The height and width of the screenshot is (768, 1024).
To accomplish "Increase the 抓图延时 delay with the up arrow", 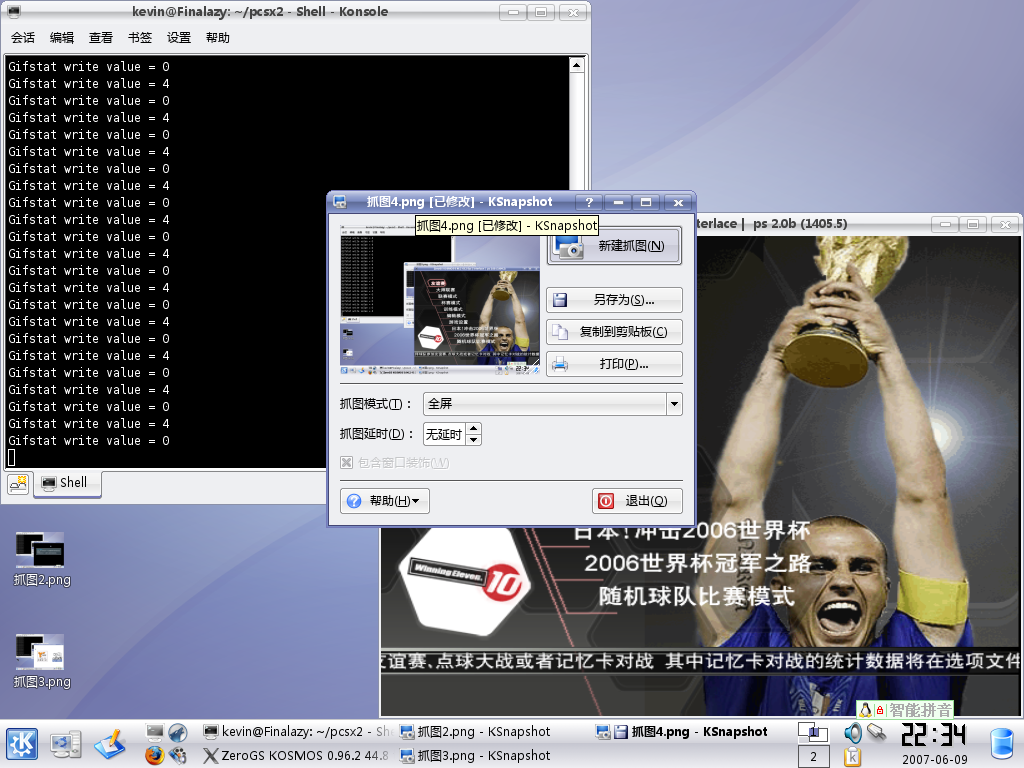I will [474, 428].
